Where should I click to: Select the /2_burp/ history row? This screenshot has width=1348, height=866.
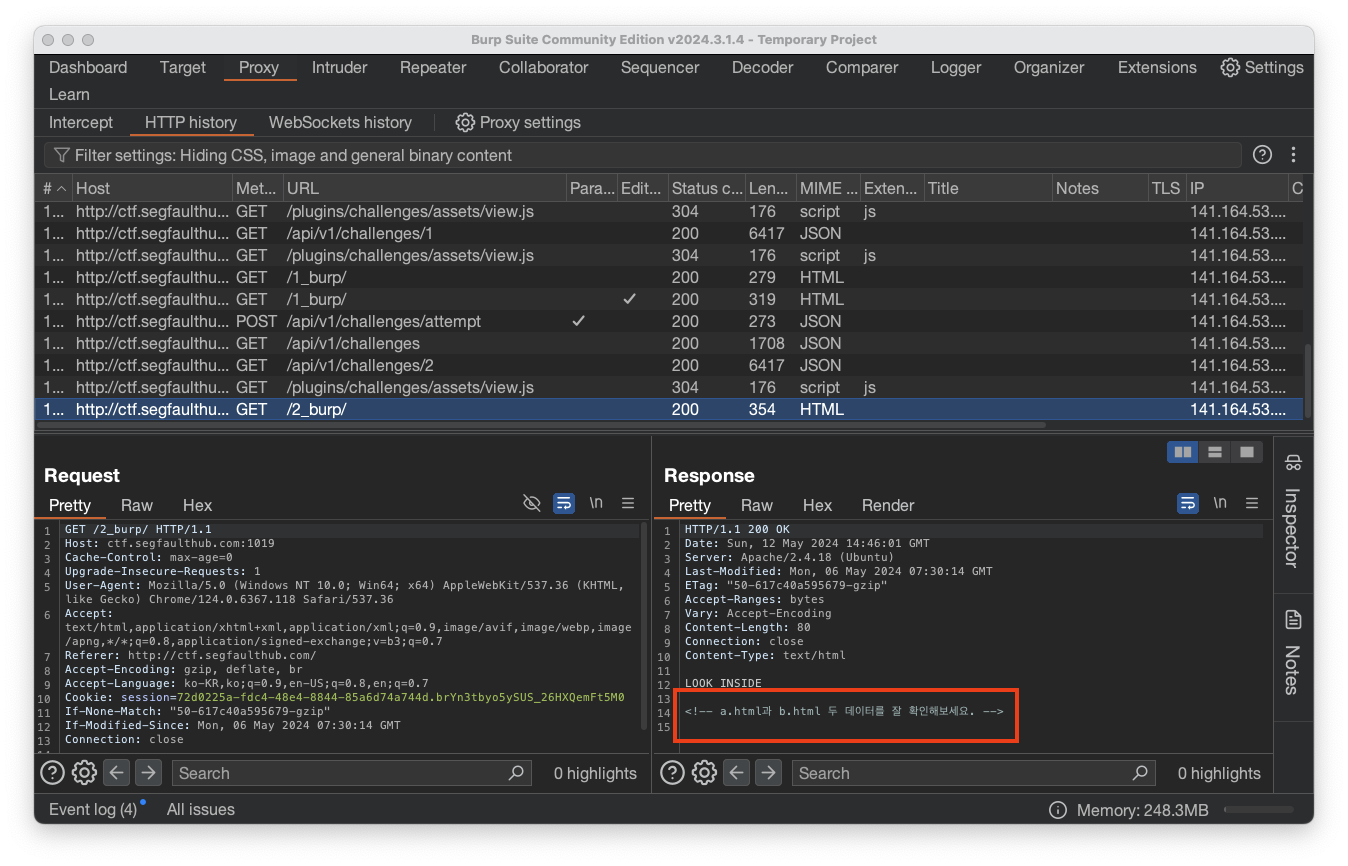(669, 409)
